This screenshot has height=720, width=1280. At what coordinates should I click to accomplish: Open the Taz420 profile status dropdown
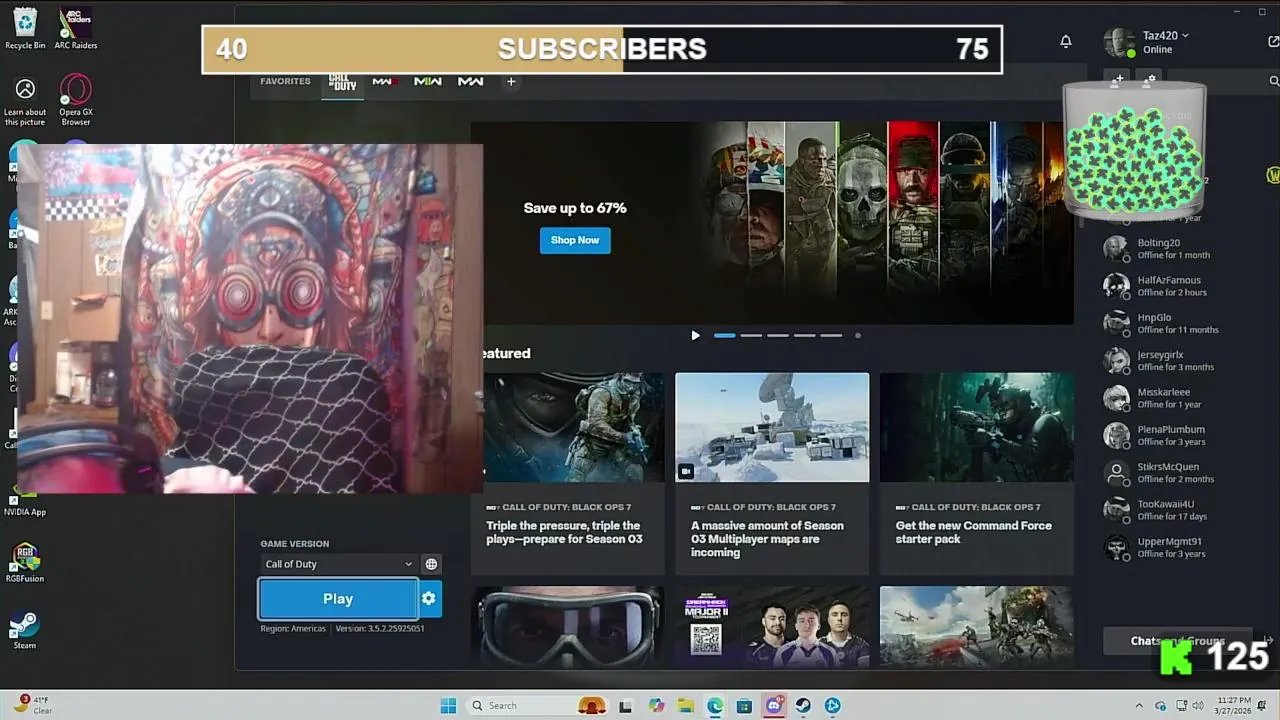[x=1165, y=35]
